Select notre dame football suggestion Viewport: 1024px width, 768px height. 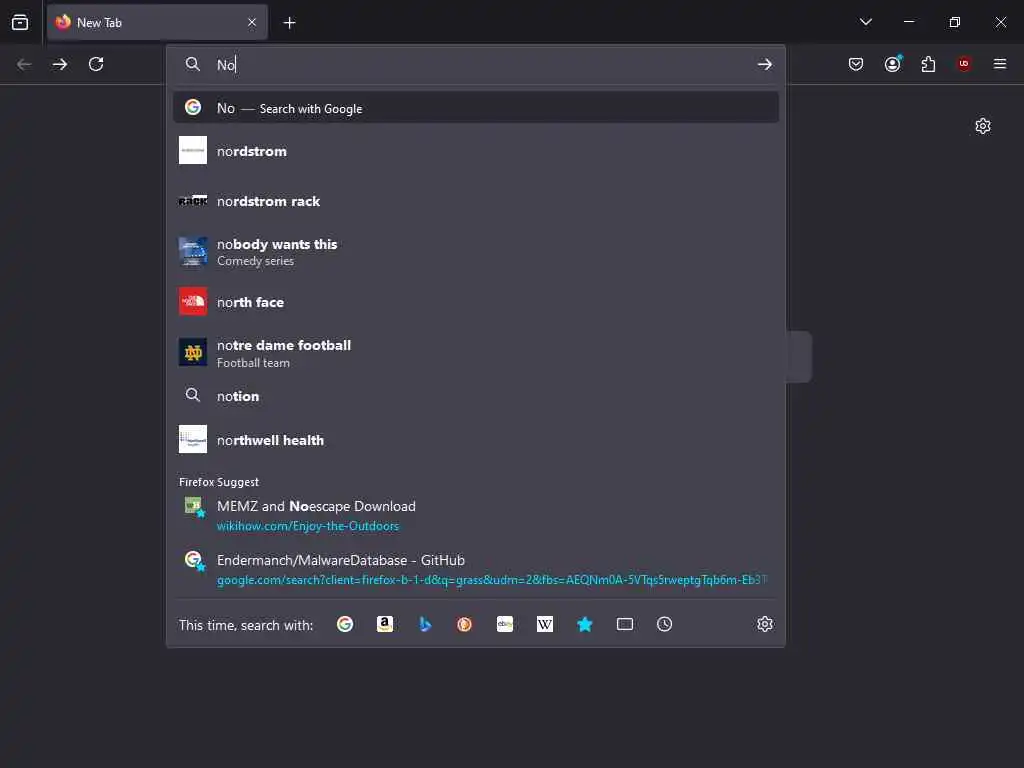point(475,353)
